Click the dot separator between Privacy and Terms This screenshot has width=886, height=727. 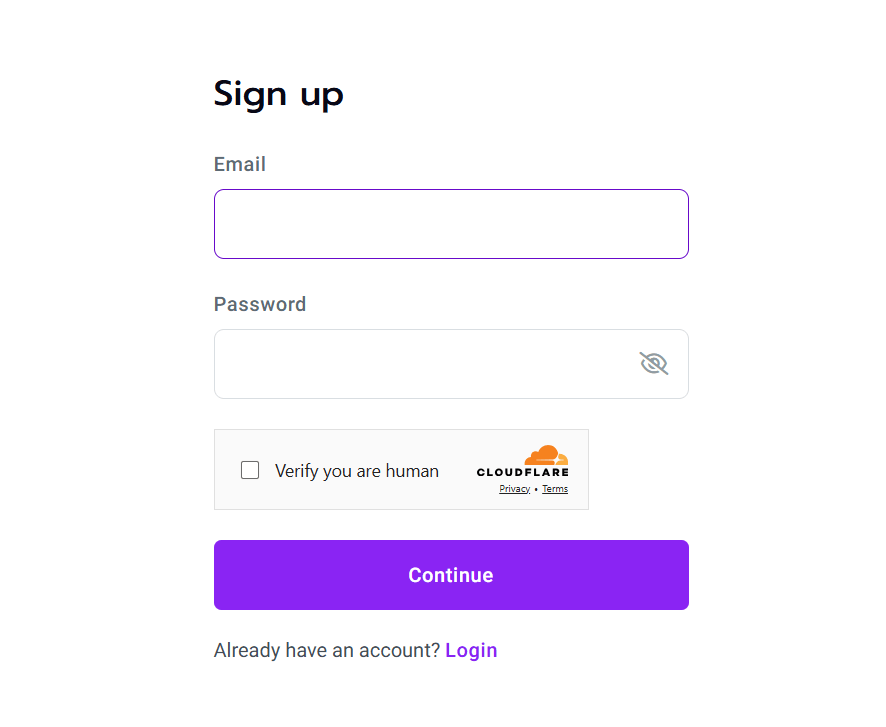[536, 489]
